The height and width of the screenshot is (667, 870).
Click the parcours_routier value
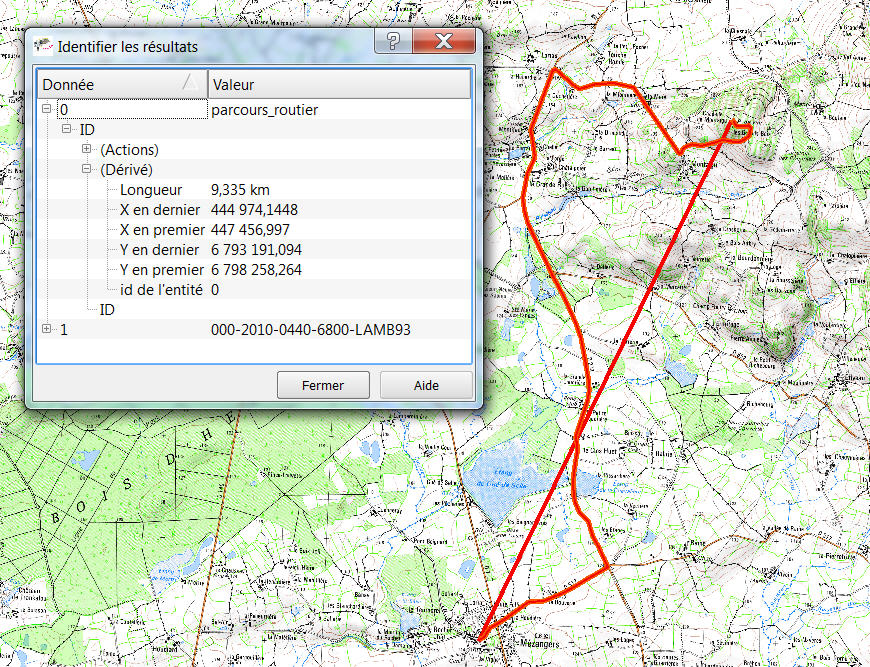(265, 110)
